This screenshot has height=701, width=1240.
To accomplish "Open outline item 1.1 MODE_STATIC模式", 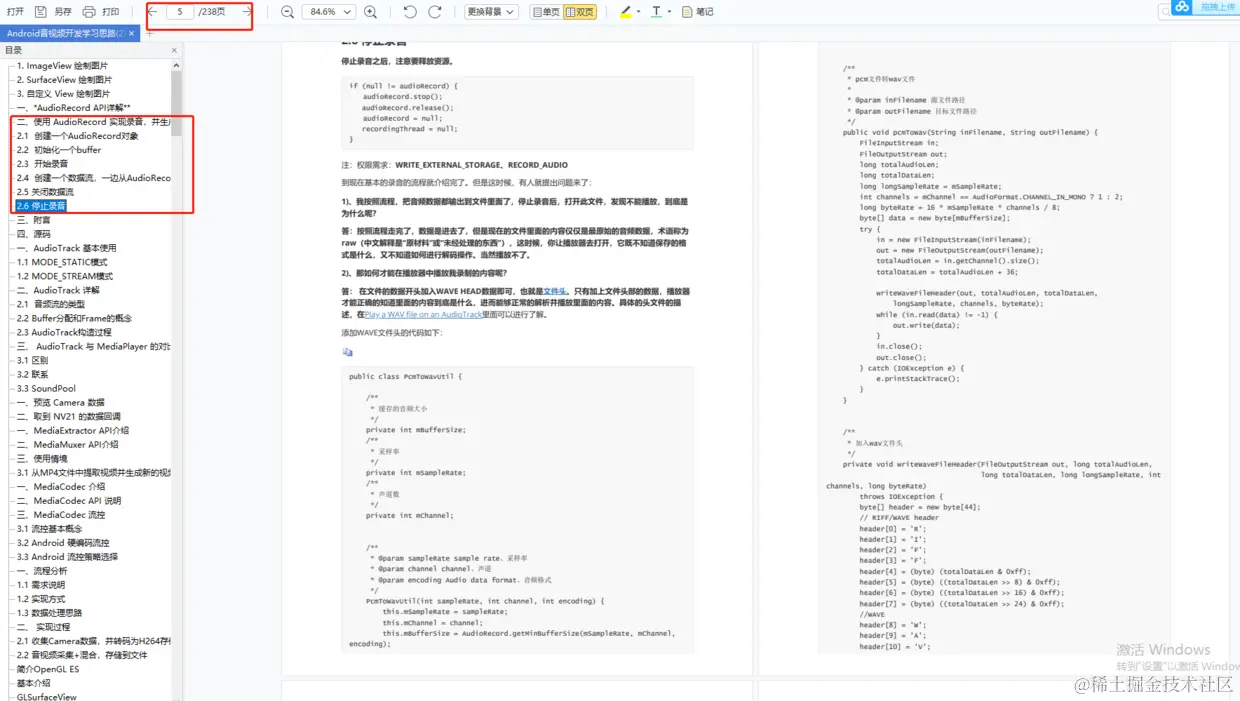I will pos(62,262).
